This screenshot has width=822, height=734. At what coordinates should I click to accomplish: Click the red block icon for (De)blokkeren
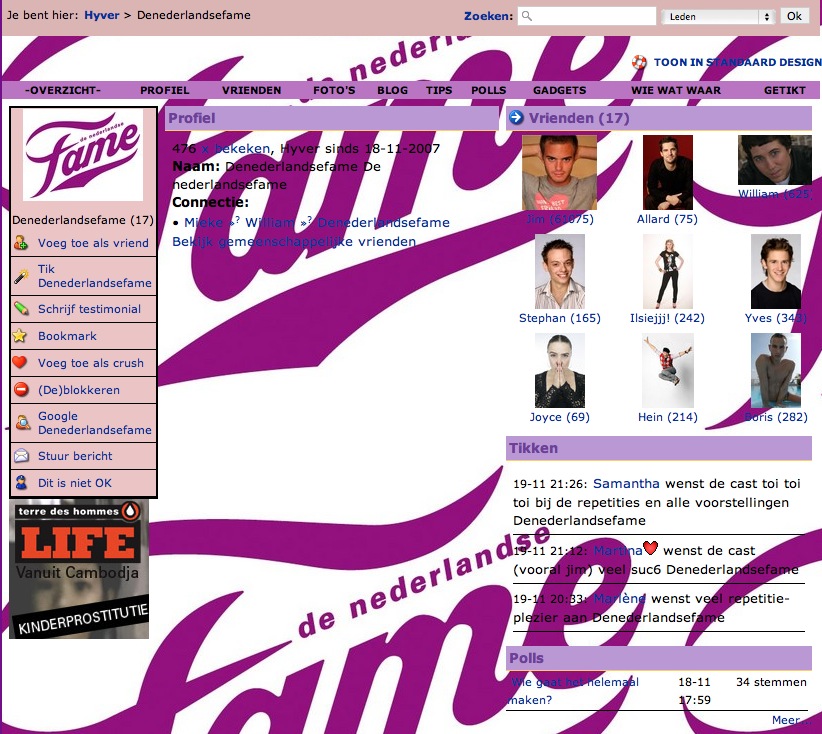pos(21,390)
